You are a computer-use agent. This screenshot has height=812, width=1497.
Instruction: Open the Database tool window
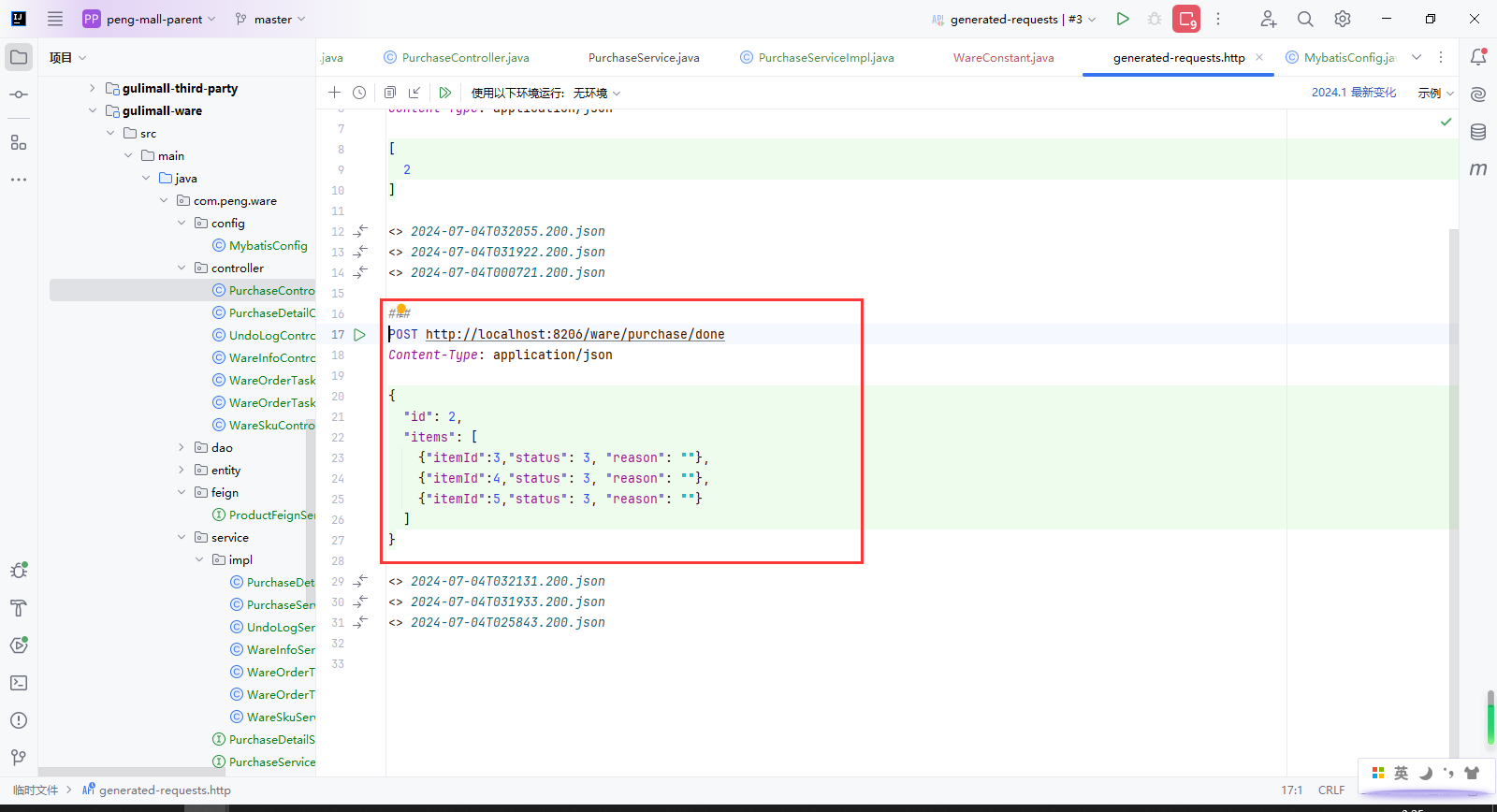[x=1478, y=132]
